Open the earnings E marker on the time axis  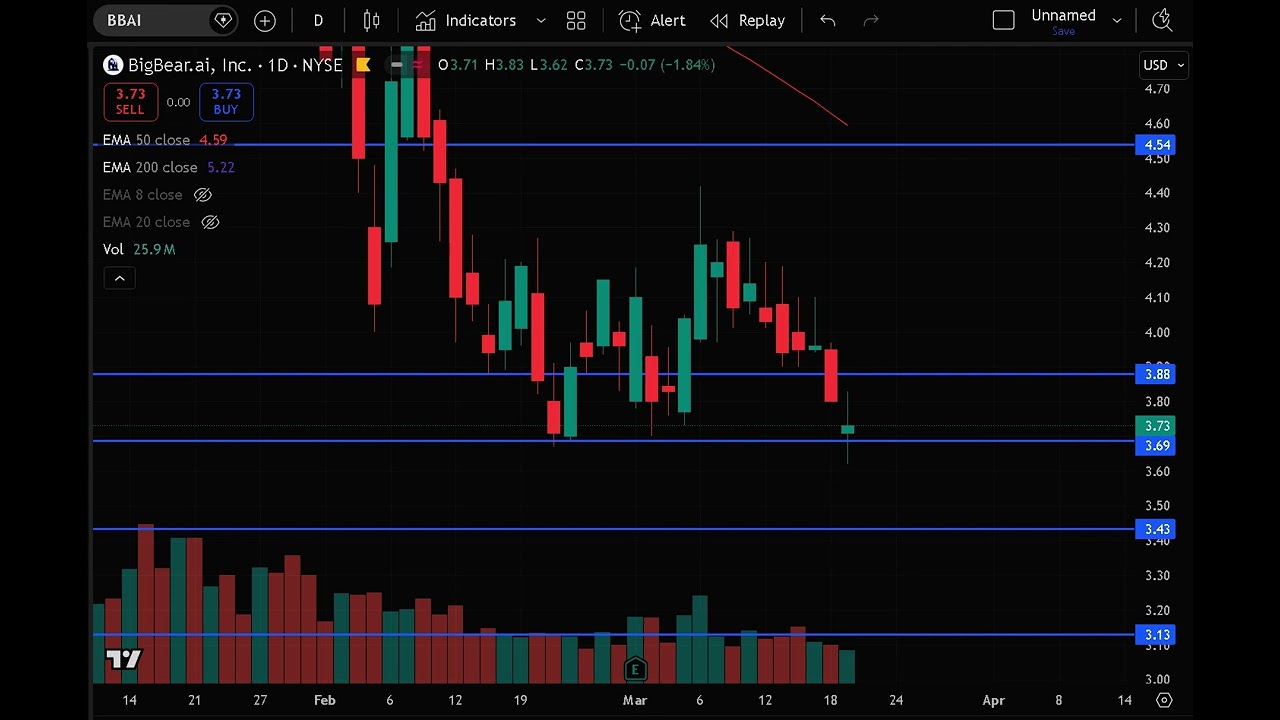pyautogui.click(x=635, y=669)
